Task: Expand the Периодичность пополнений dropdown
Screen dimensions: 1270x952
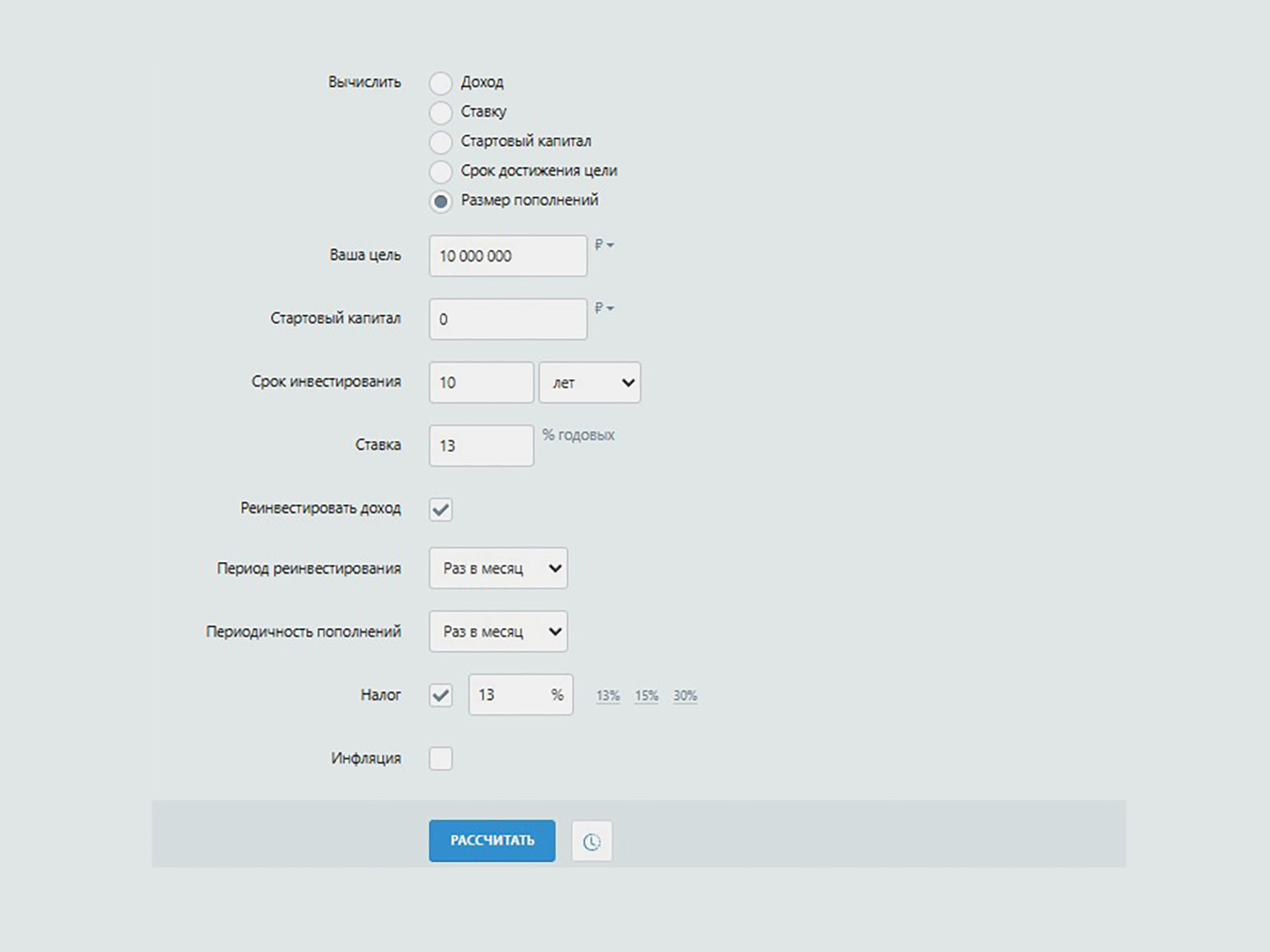Action: (x=498, y=631)
